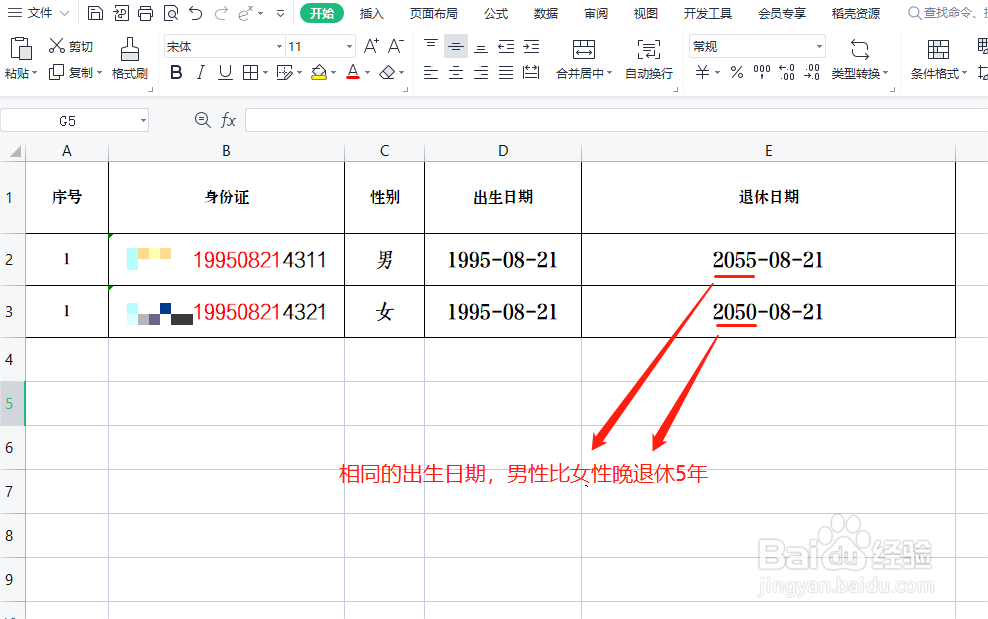
Task: Click the undo button
Action: click(194, 13)
